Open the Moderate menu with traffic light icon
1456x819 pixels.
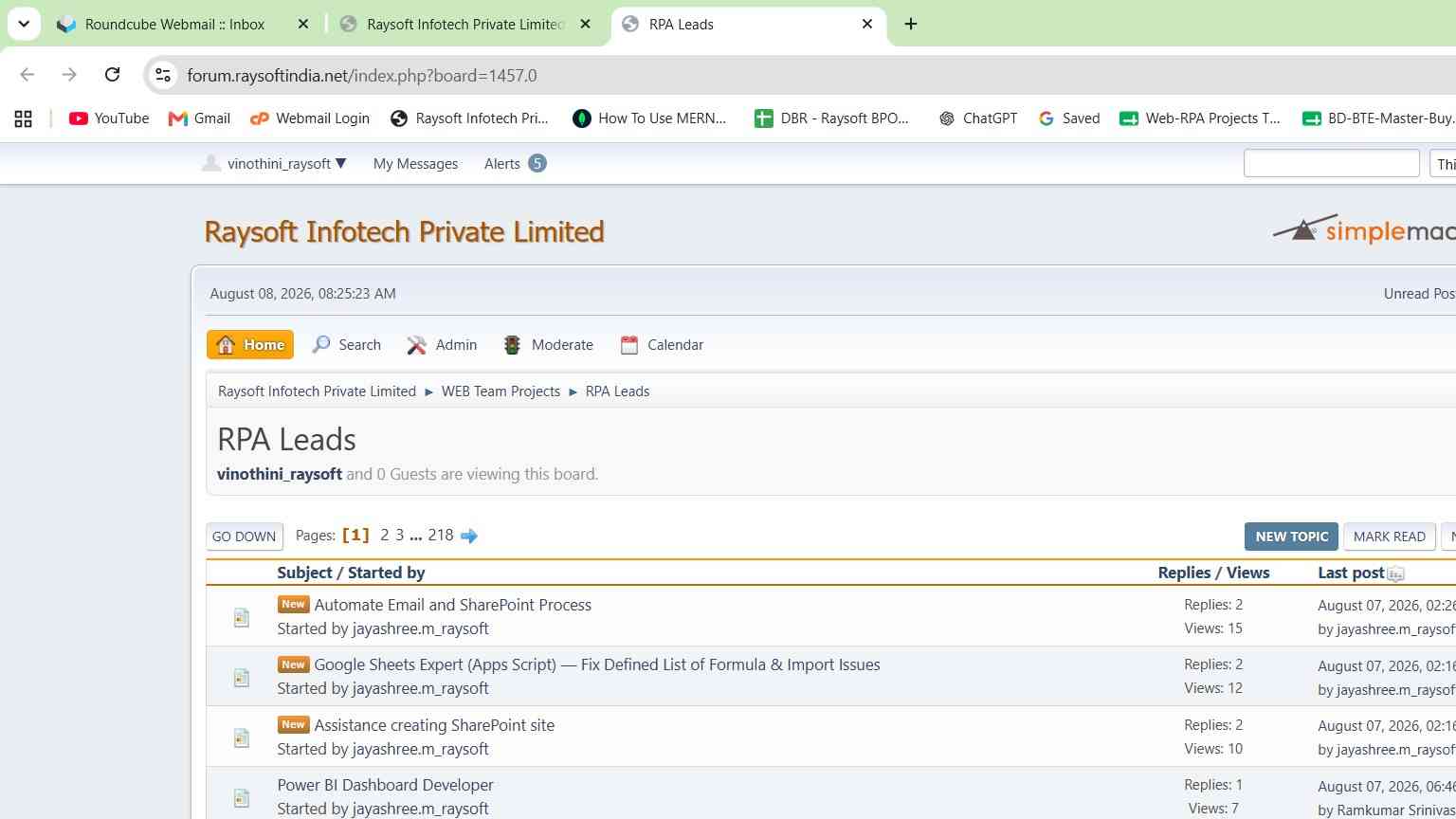coord(548,345)
